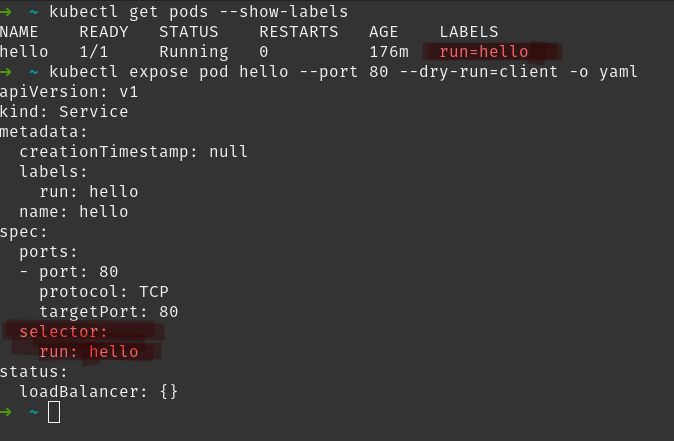Click the Running status of the hello pod

tap(193, 51)
